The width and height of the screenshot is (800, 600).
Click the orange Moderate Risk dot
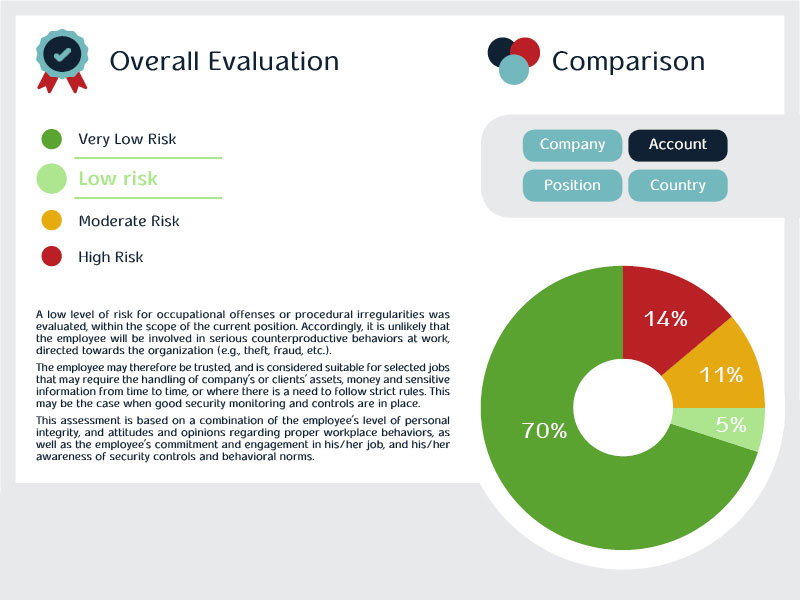52,220
